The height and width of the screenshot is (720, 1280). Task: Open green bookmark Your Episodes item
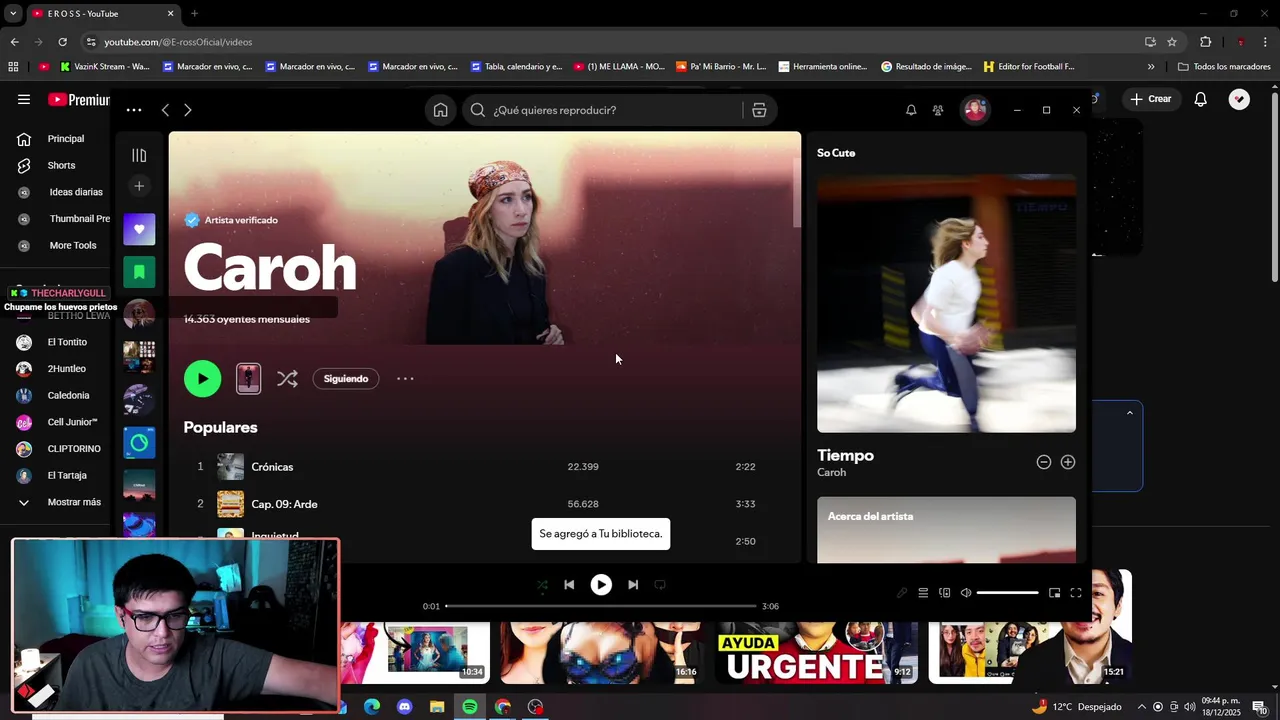[x=139, y=271]
